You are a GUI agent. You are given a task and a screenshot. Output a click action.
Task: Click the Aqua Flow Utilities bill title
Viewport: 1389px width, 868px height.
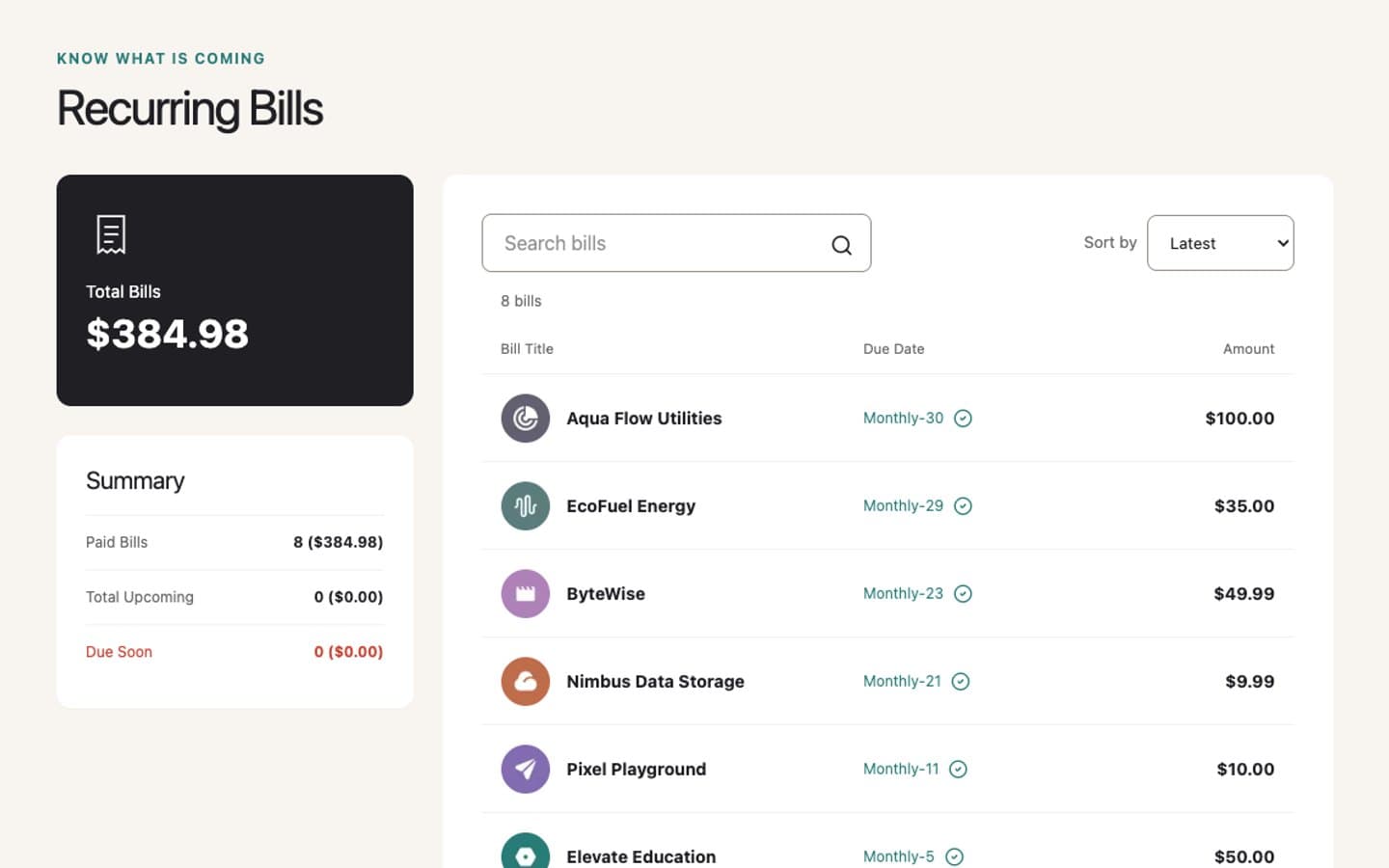644,419
